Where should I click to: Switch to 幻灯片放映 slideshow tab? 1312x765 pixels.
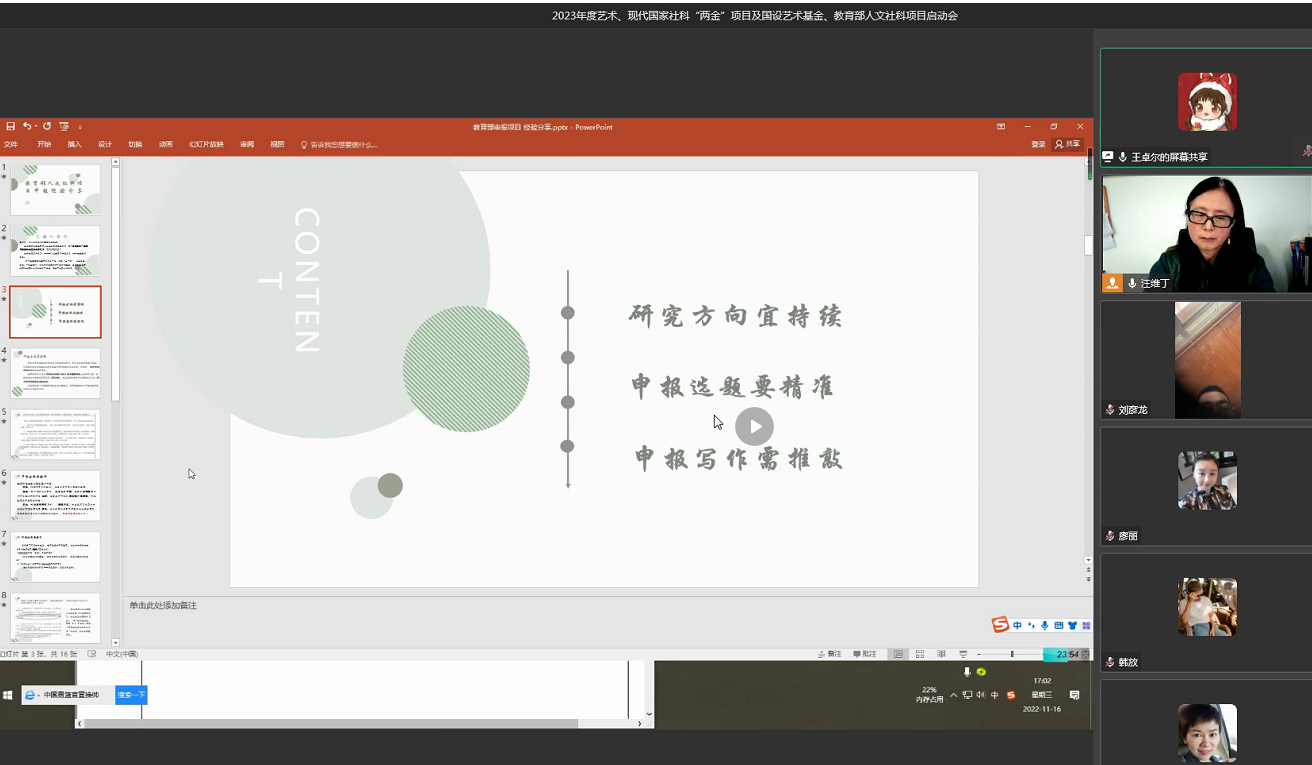pos(206,145)
